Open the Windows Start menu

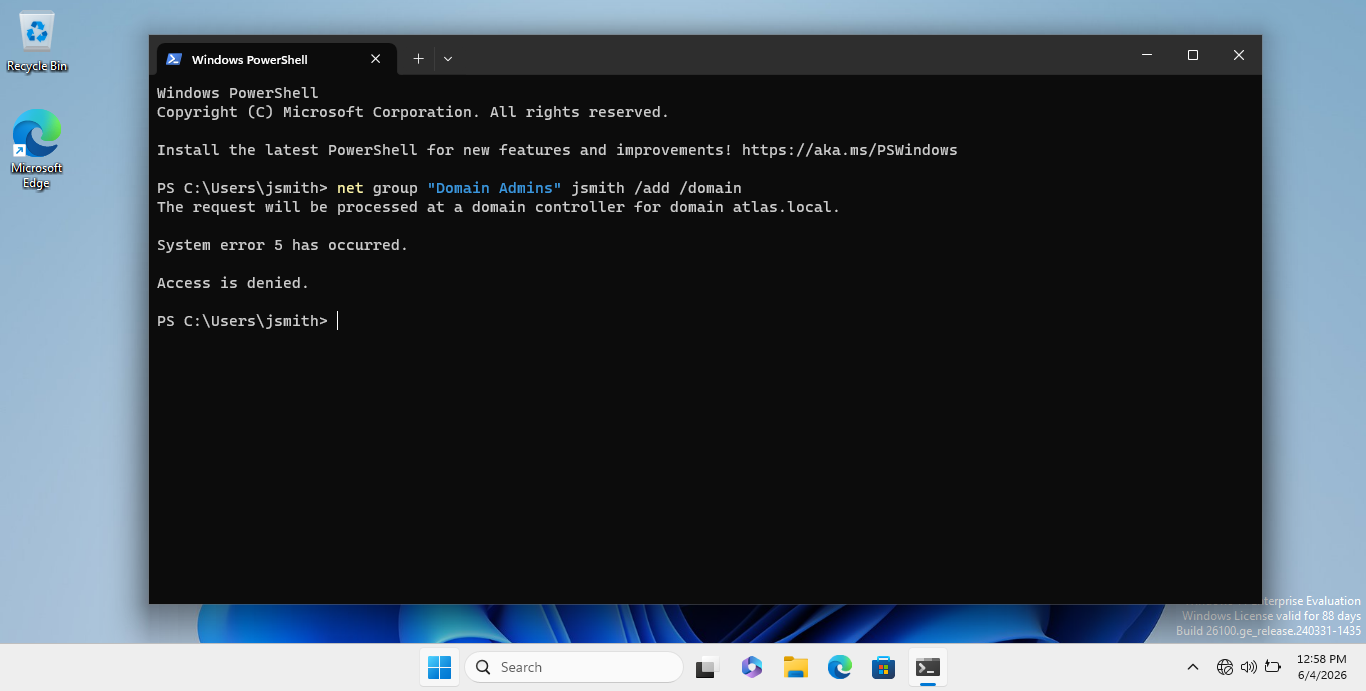click(x=439, y=667)
